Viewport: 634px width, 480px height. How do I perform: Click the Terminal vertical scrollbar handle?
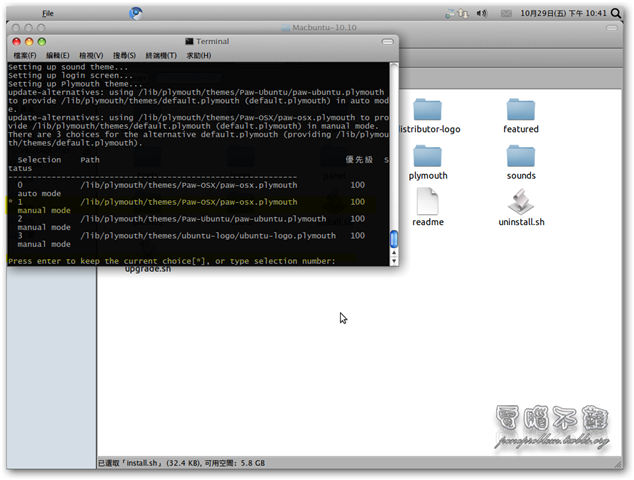point(393,239)
